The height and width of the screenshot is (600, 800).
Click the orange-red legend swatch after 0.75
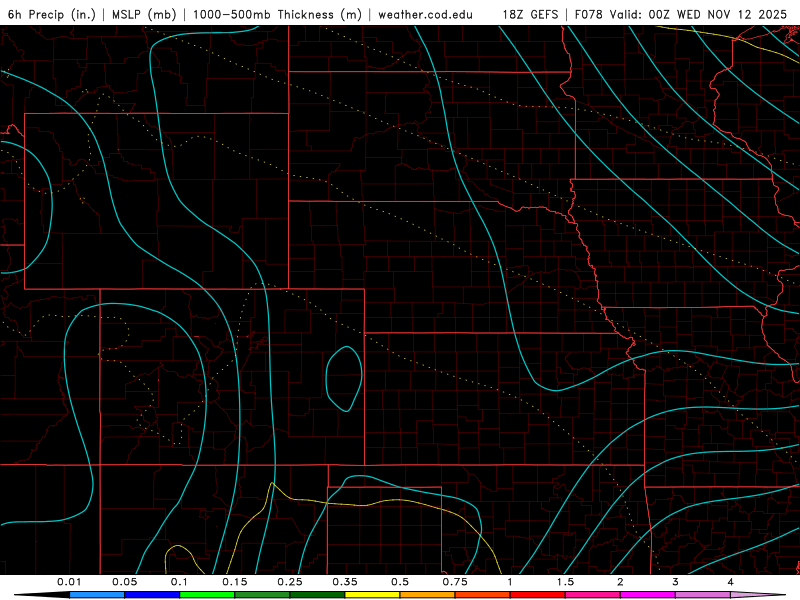tap(483, 595)
